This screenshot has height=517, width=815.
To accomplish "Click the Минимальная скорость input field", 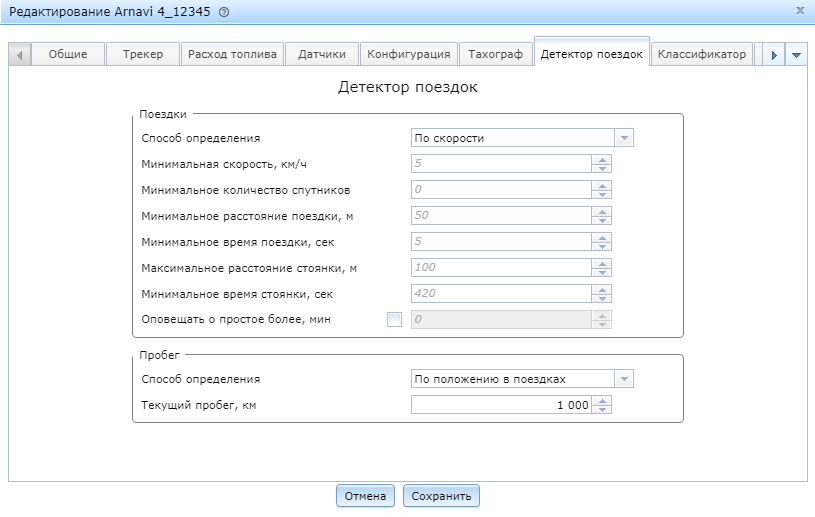I will pyautogui.click(x=501, y=164).
